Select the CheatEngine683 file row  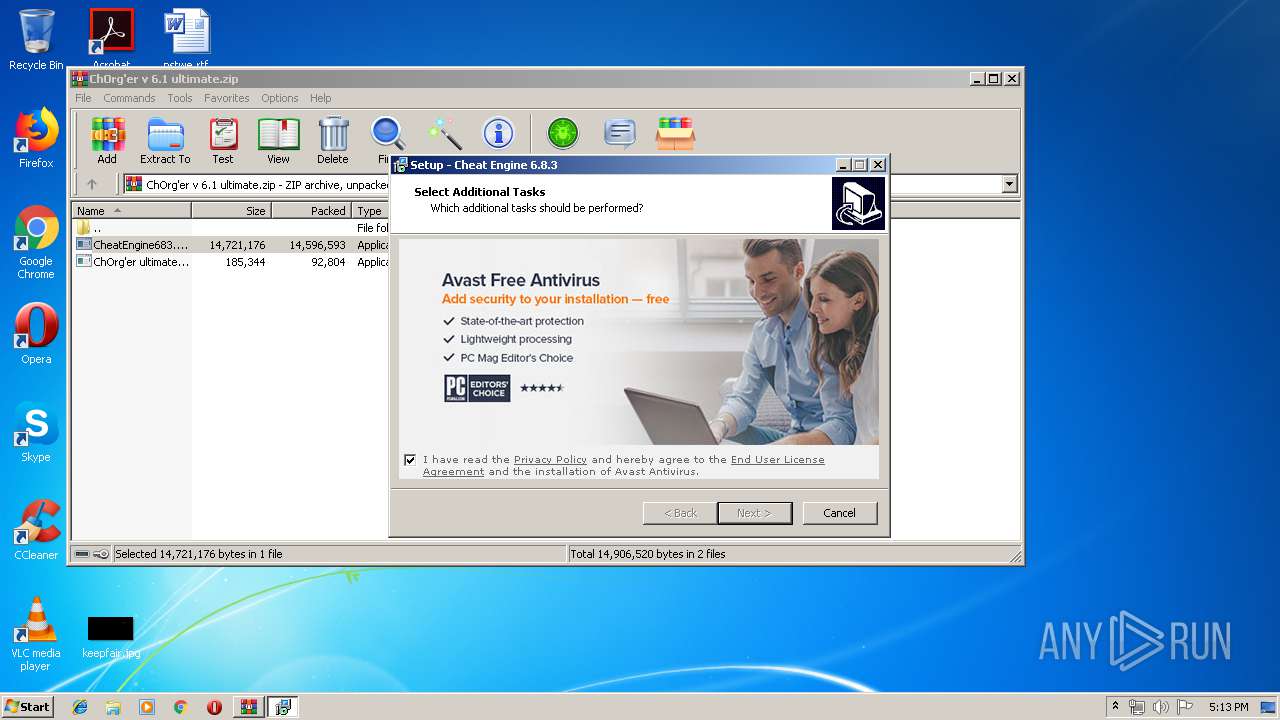pyautogui.click(x=232, y=244)
